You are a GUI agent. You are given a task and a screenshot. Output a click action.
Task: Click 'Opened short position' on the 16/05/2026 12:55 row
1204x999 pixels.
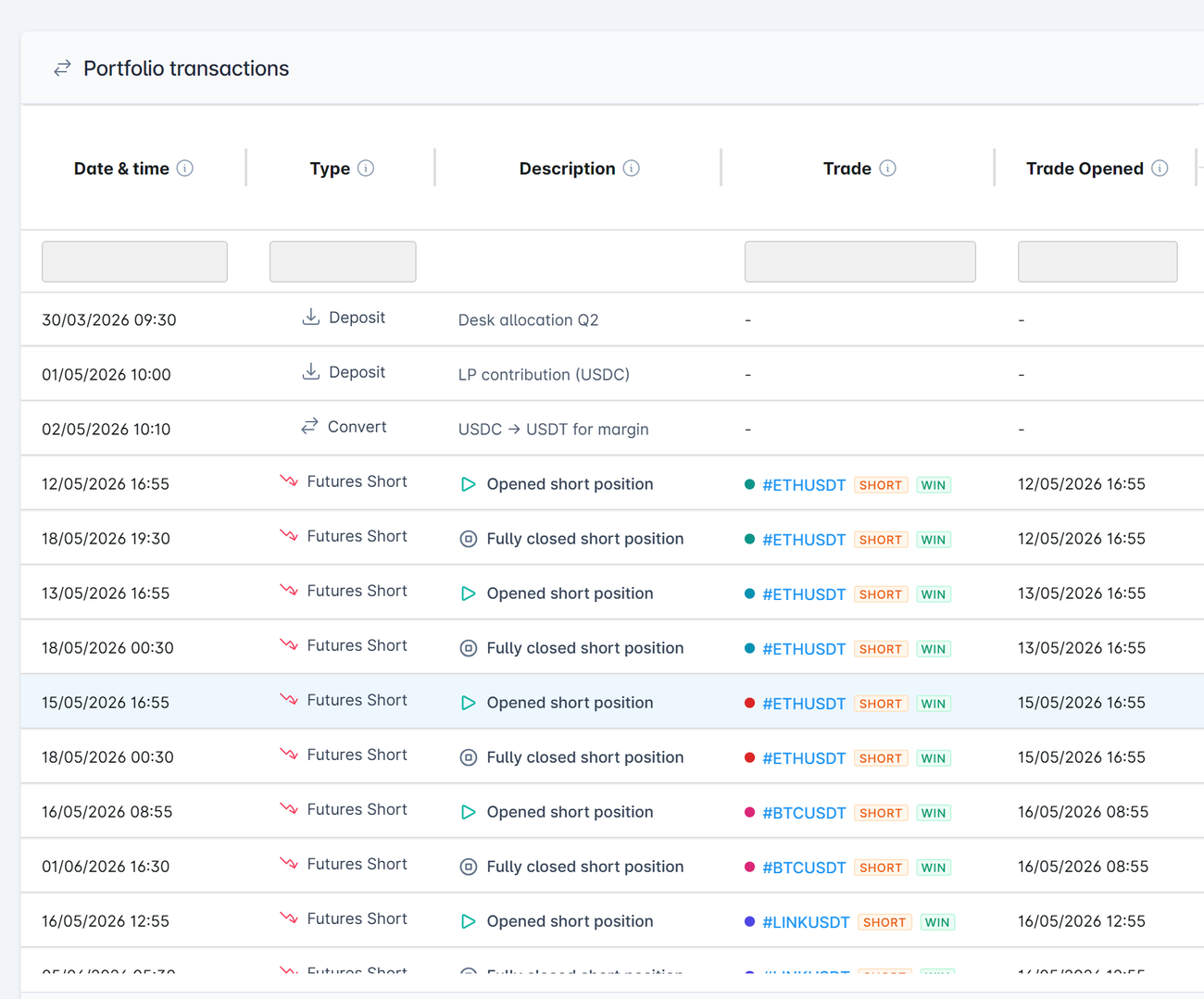(x=570, y=921)
